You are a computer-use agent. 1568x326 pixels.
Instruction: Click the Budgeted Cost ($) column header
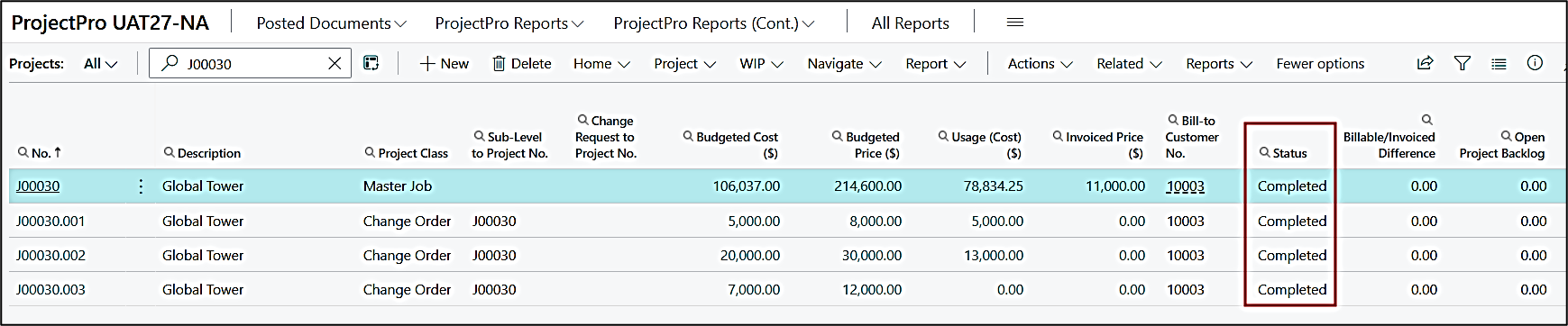click(x=730, y=145)
